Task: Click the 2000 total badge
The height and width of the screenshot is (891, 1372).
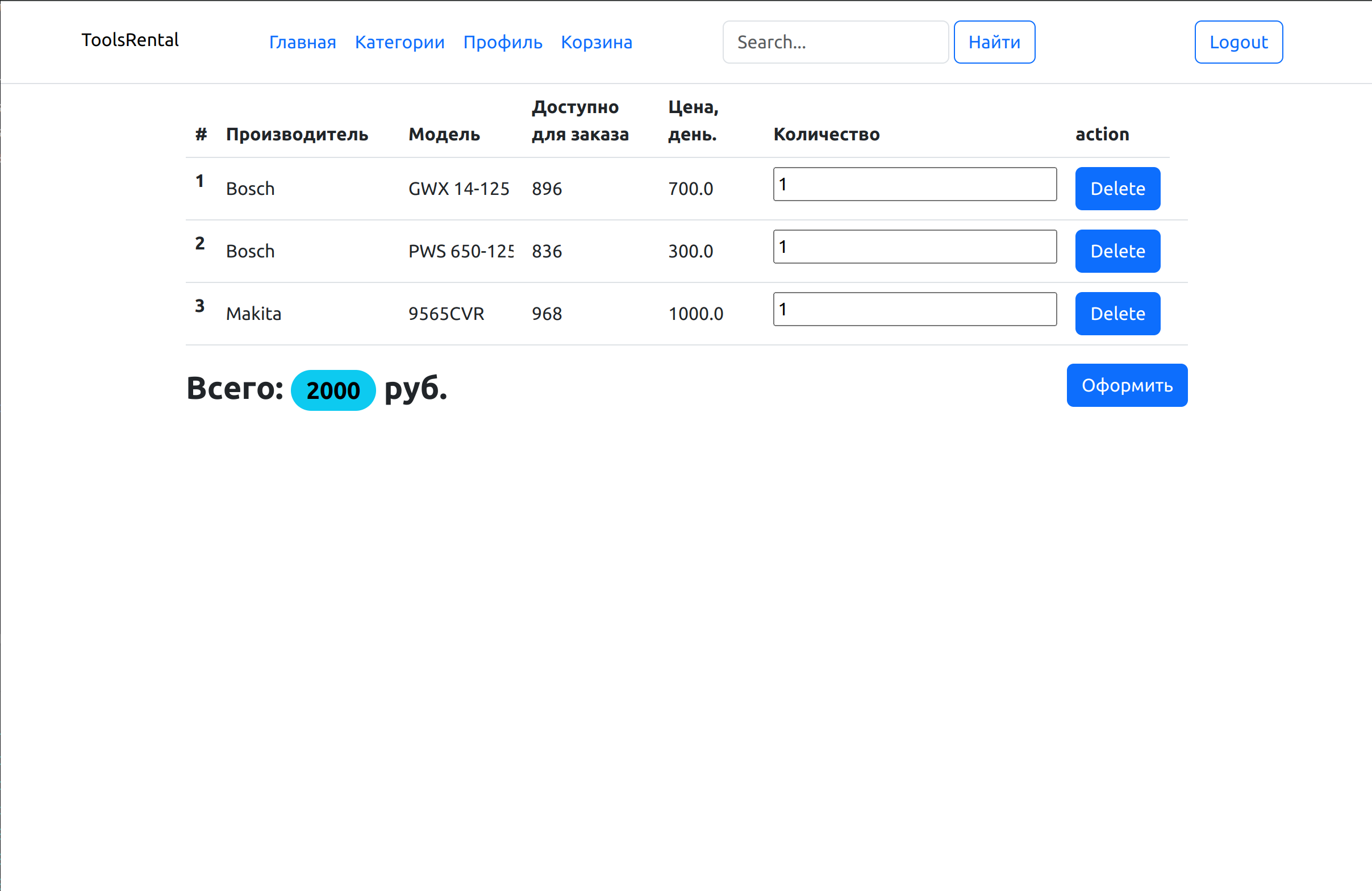Action: [332, 390]
